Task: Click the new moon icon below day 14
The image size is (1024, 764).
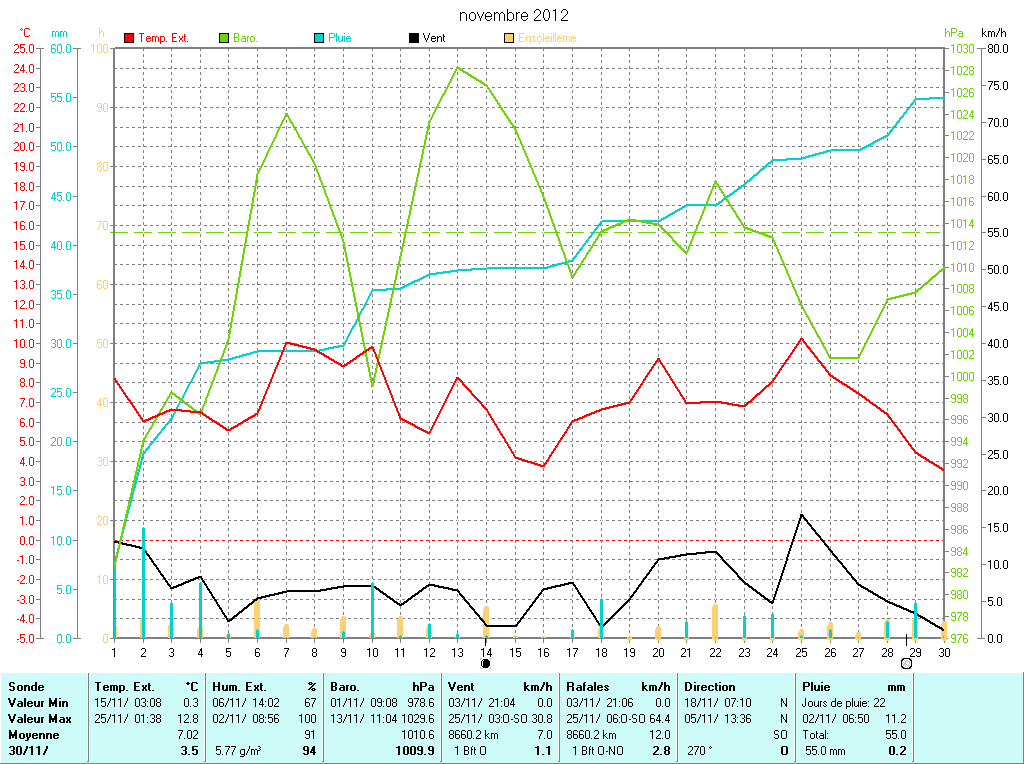Action: tap(486, 662)
